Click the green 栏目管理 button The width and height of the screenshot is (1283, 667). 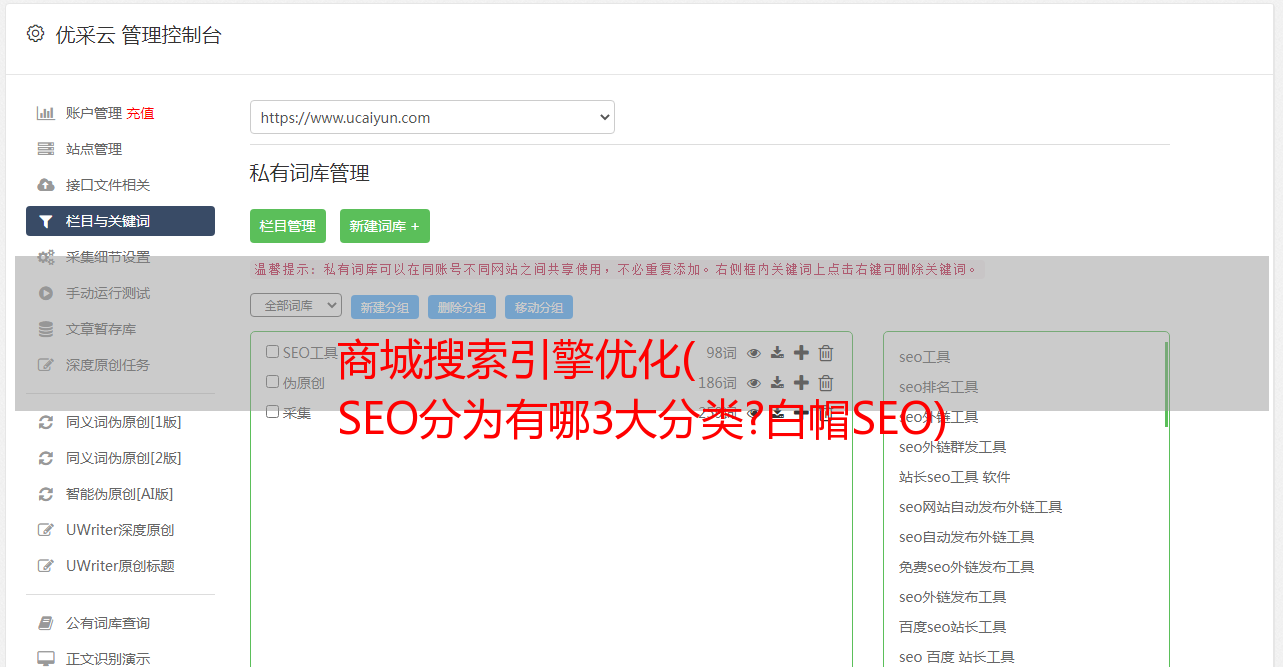[288, 226]
